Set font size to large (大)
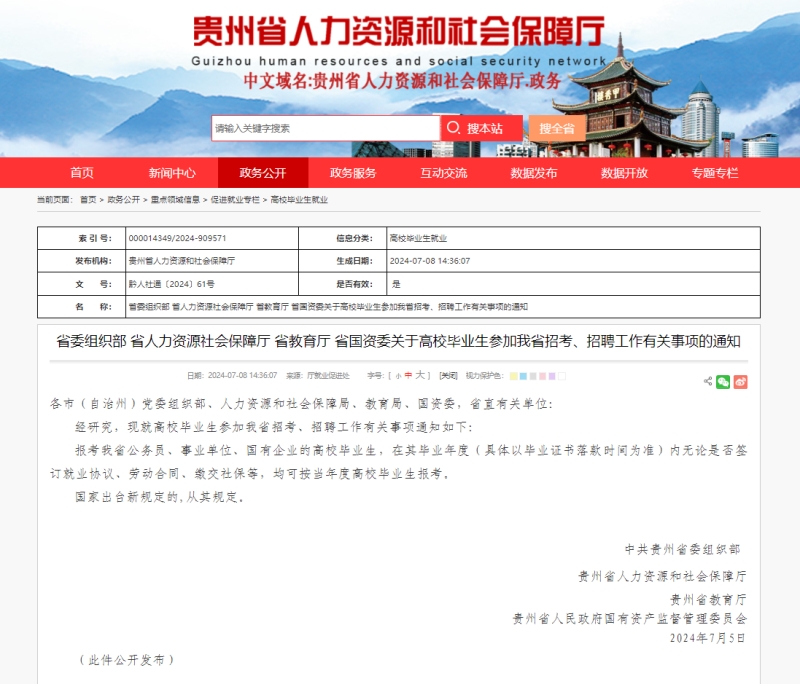The height and width of the screenshot is (684, 800). (420, 376)
